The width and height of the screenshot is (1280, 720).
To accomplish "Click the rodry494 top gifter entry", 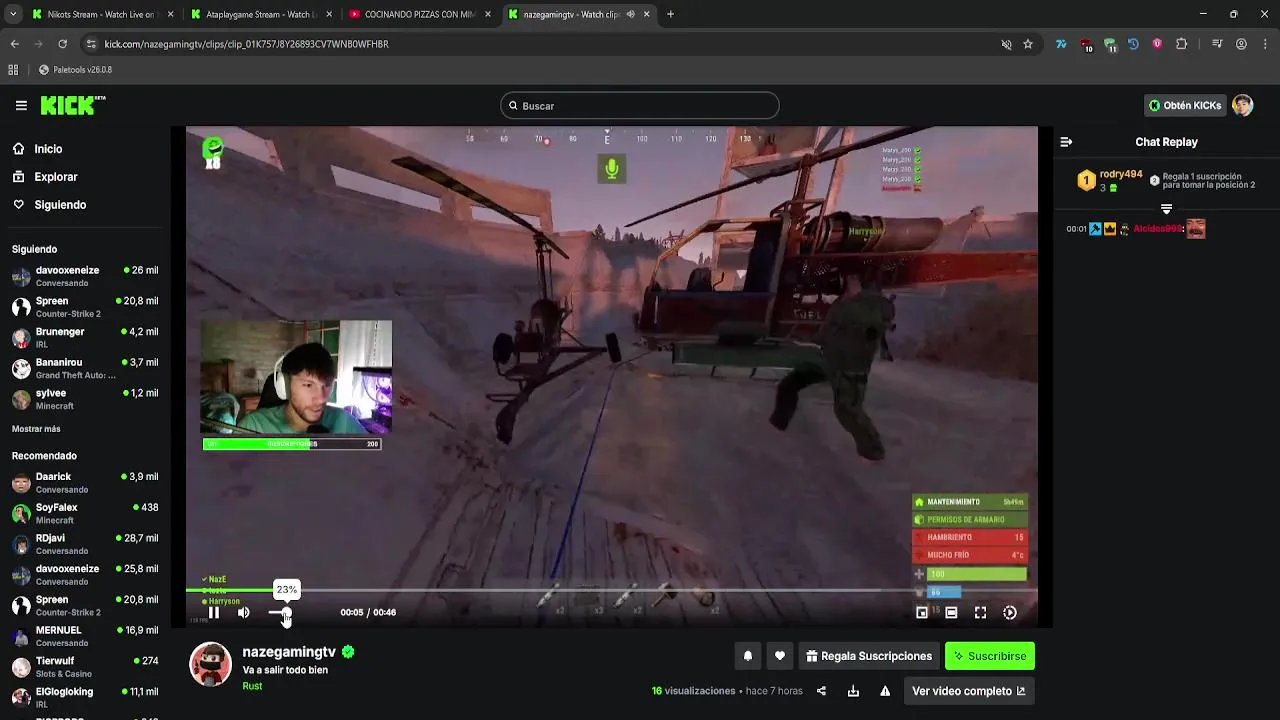I will point(1110,180).
